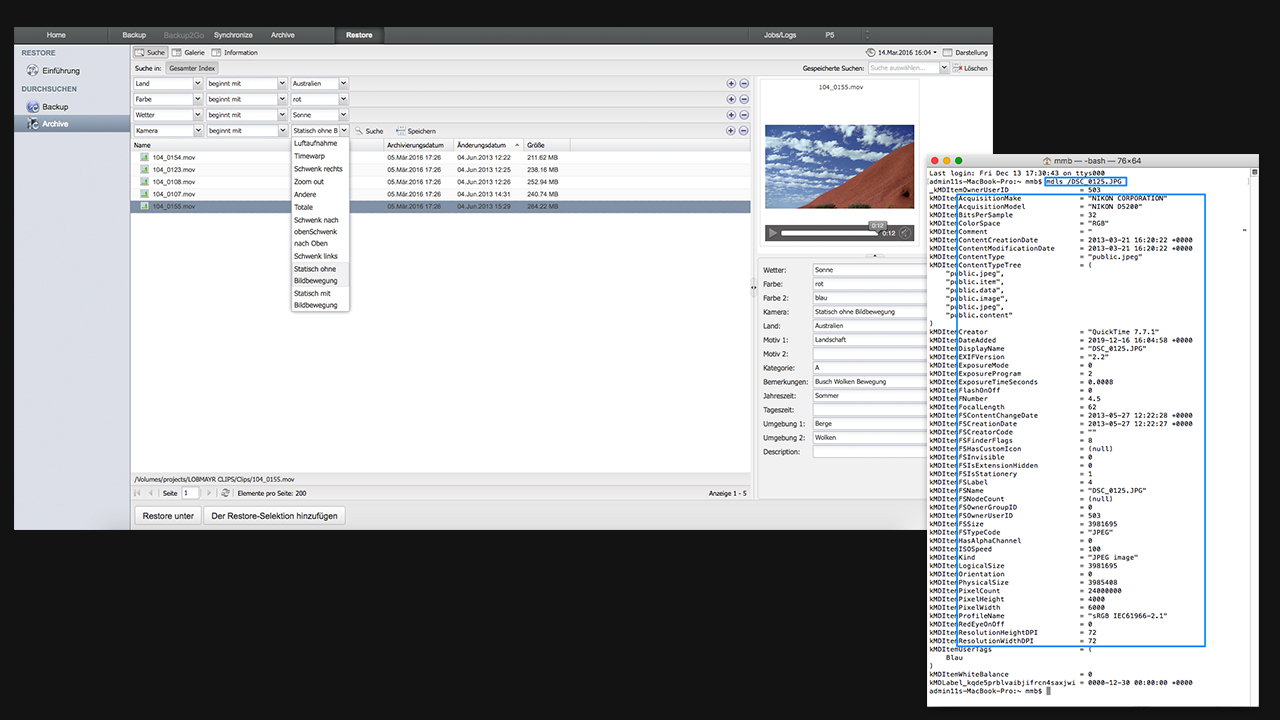Open the Jobs/Logs top menu tab
The image size is (1280, 720).
tap(779, 35)
